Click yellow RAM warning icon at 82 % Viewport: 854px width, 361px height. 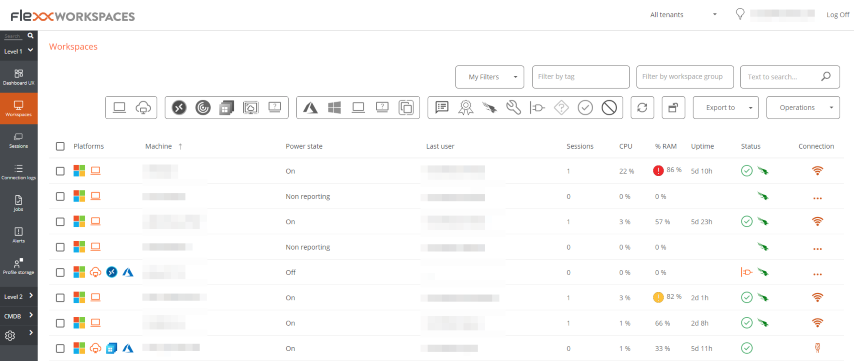[x=658, y=297]
